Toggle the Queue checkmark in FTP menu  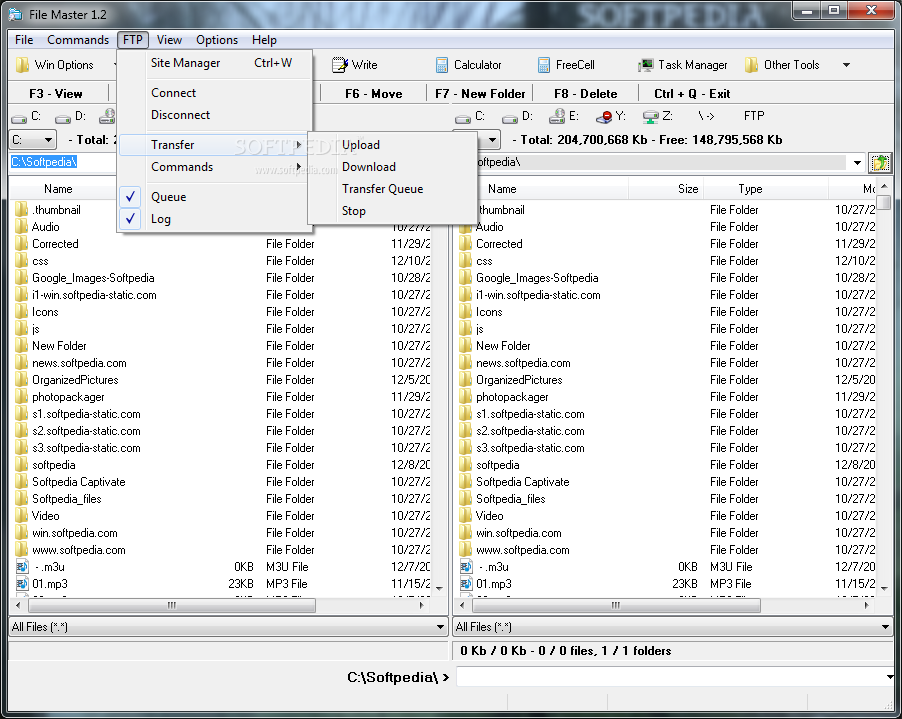(131, 197)
